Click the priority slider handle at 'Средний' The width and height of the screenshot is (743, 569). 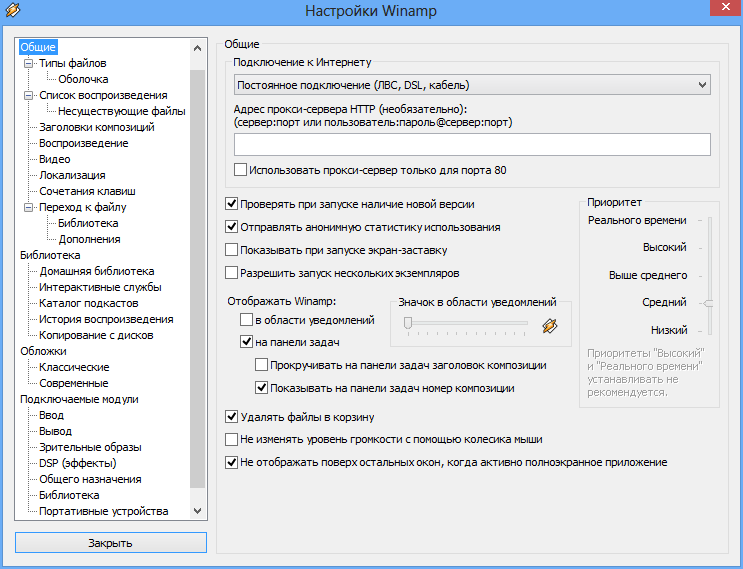(709, 303)
